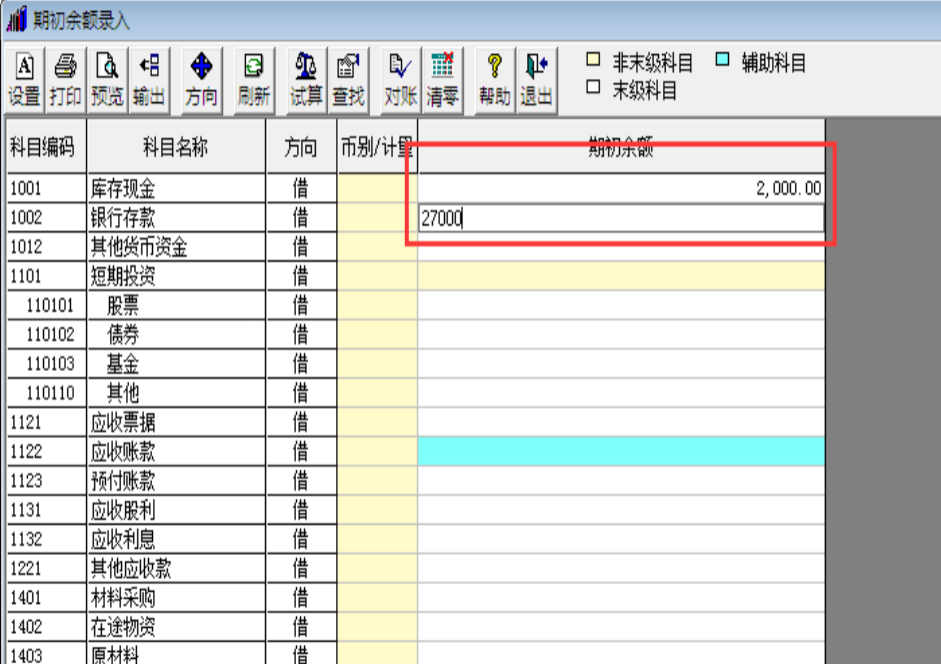Click the 科目编码 column header
Screen dimensions: 941x664
[x=46, y=146]
